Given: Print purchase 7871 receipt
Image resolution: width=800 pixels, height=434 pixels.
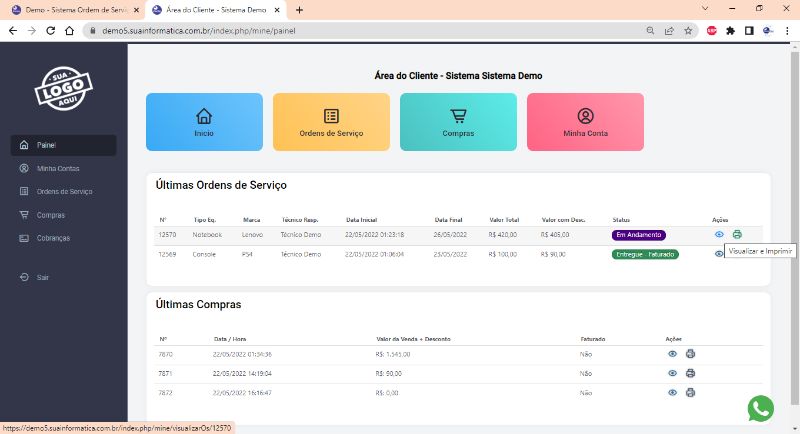Looking at the screenshot, I should click(690, 373).
